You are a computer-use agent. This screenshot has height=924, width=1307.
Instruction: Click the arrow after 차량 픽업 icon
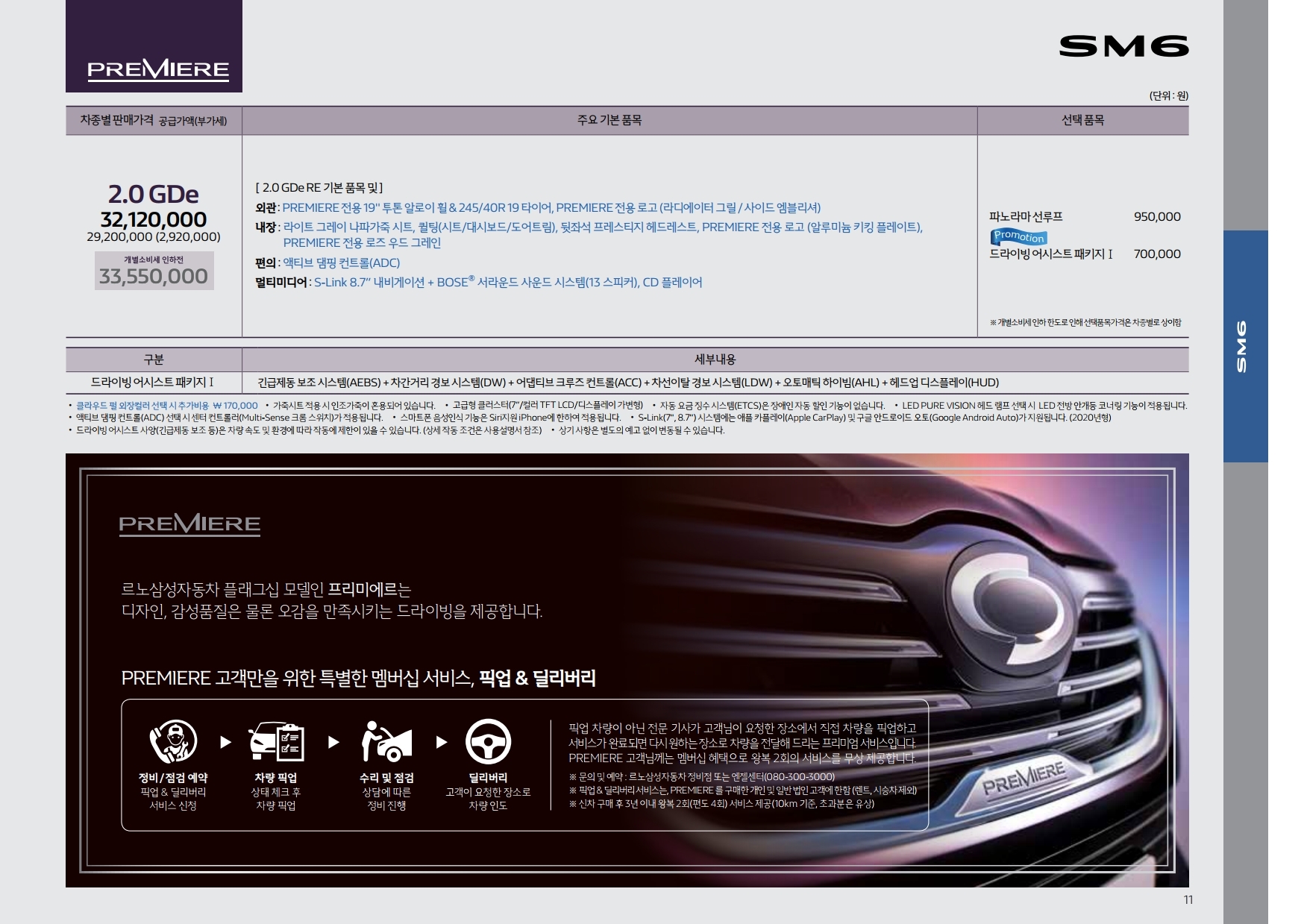tap(333, 742)
